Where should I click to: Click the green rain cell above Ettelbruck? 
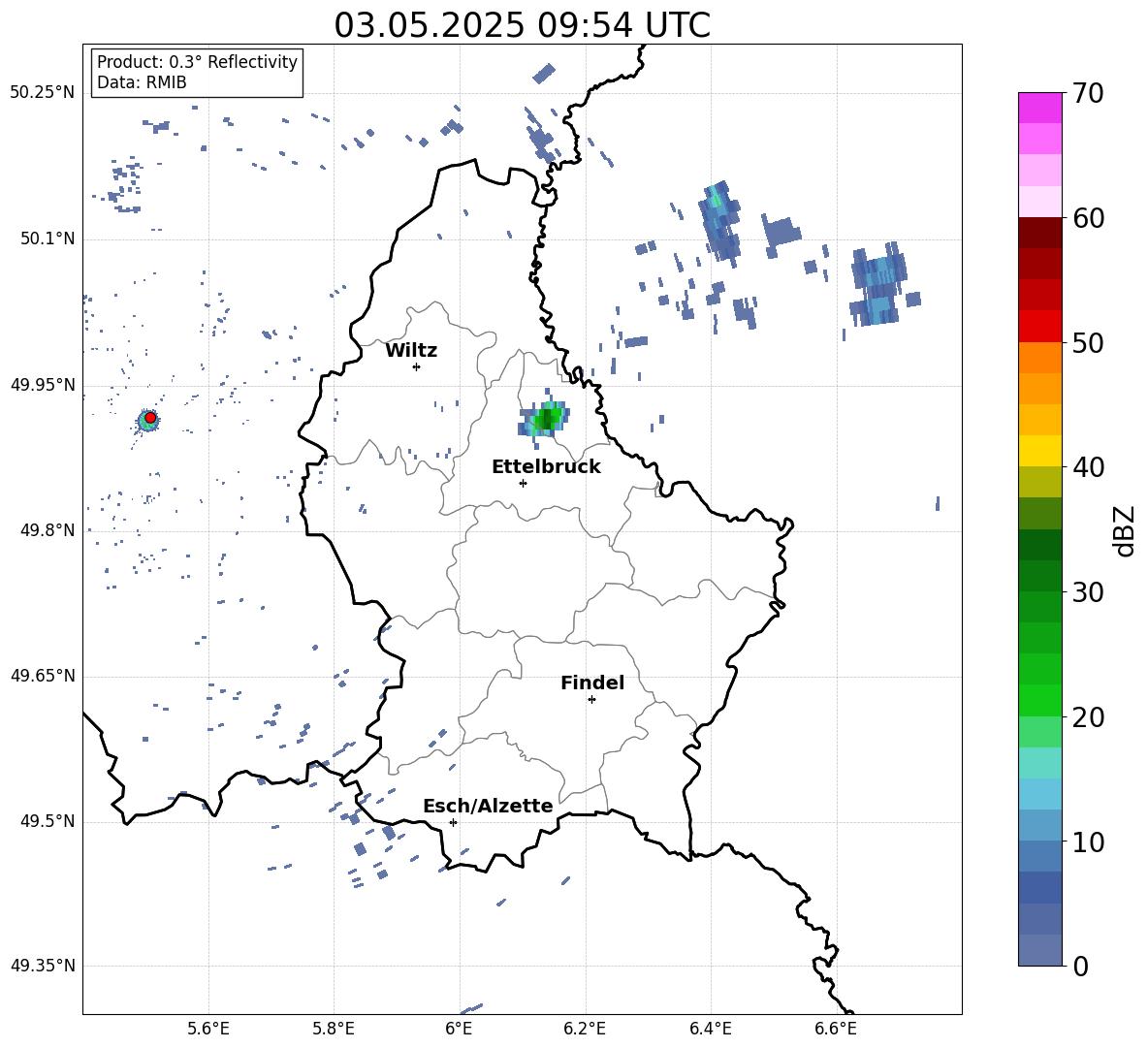coord(546,420)
